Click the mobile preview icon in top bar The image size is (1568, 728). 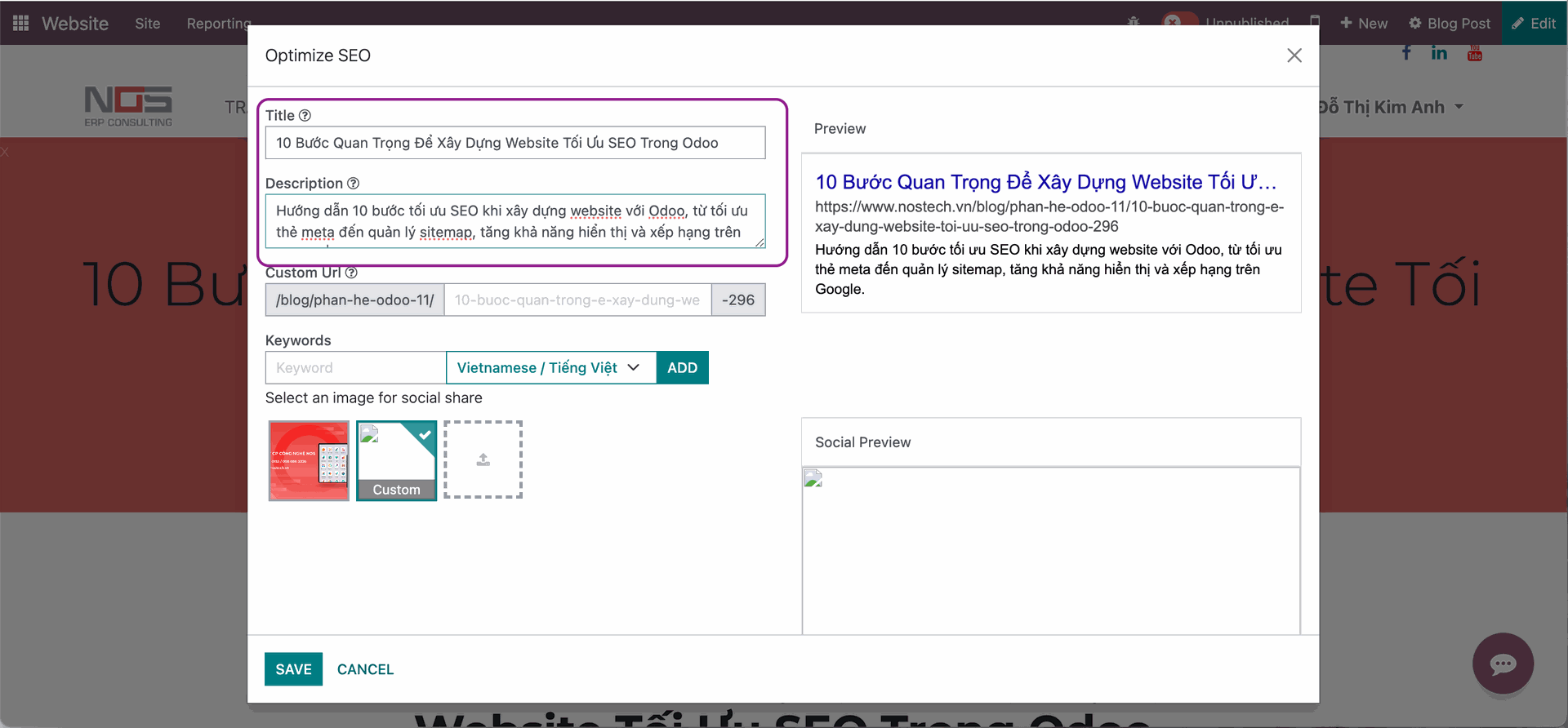1314,22
